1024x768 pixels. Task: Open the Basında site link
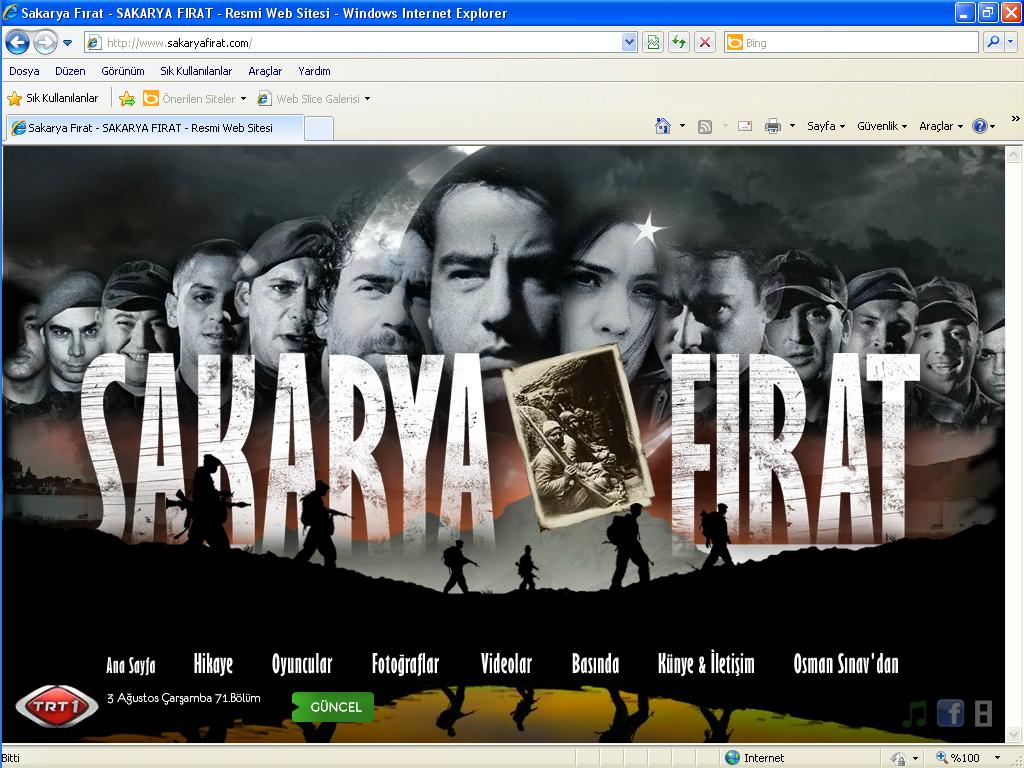pyautogui.click(x=595, y=664)
